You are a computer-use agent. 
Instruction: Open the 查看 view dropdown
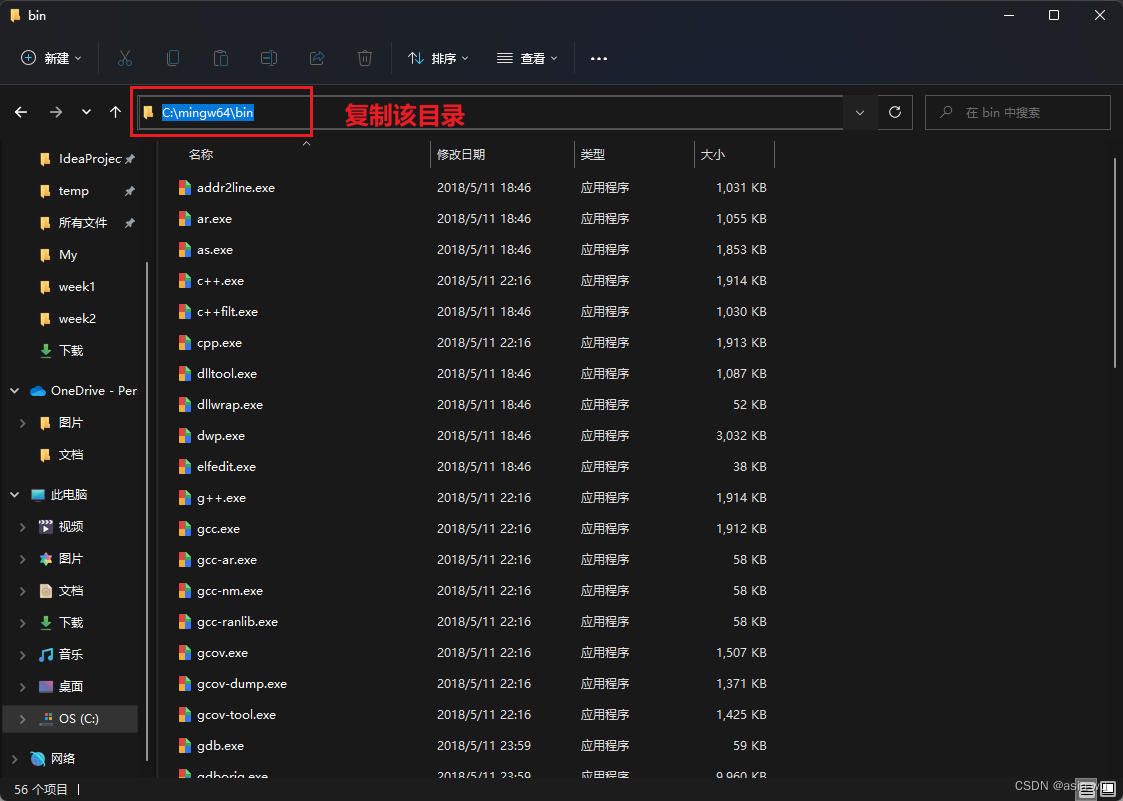[x=527, y=58]
